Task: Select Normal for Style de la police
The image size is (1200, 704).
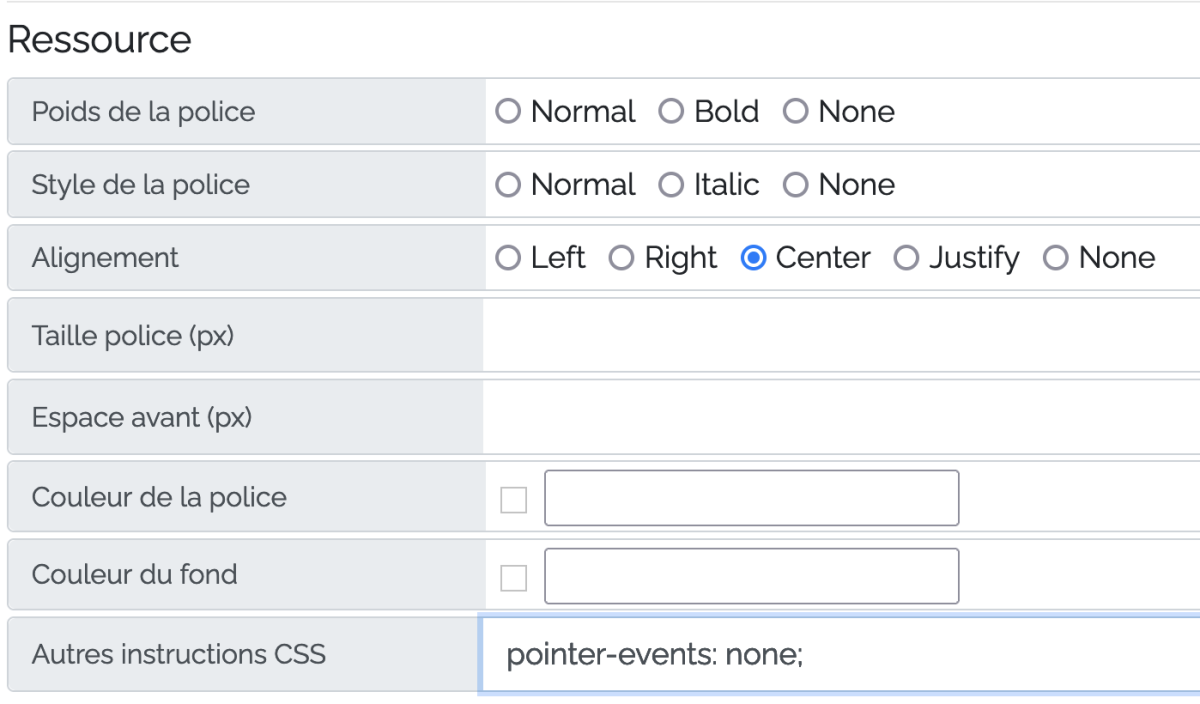Action: coord(508,185)
